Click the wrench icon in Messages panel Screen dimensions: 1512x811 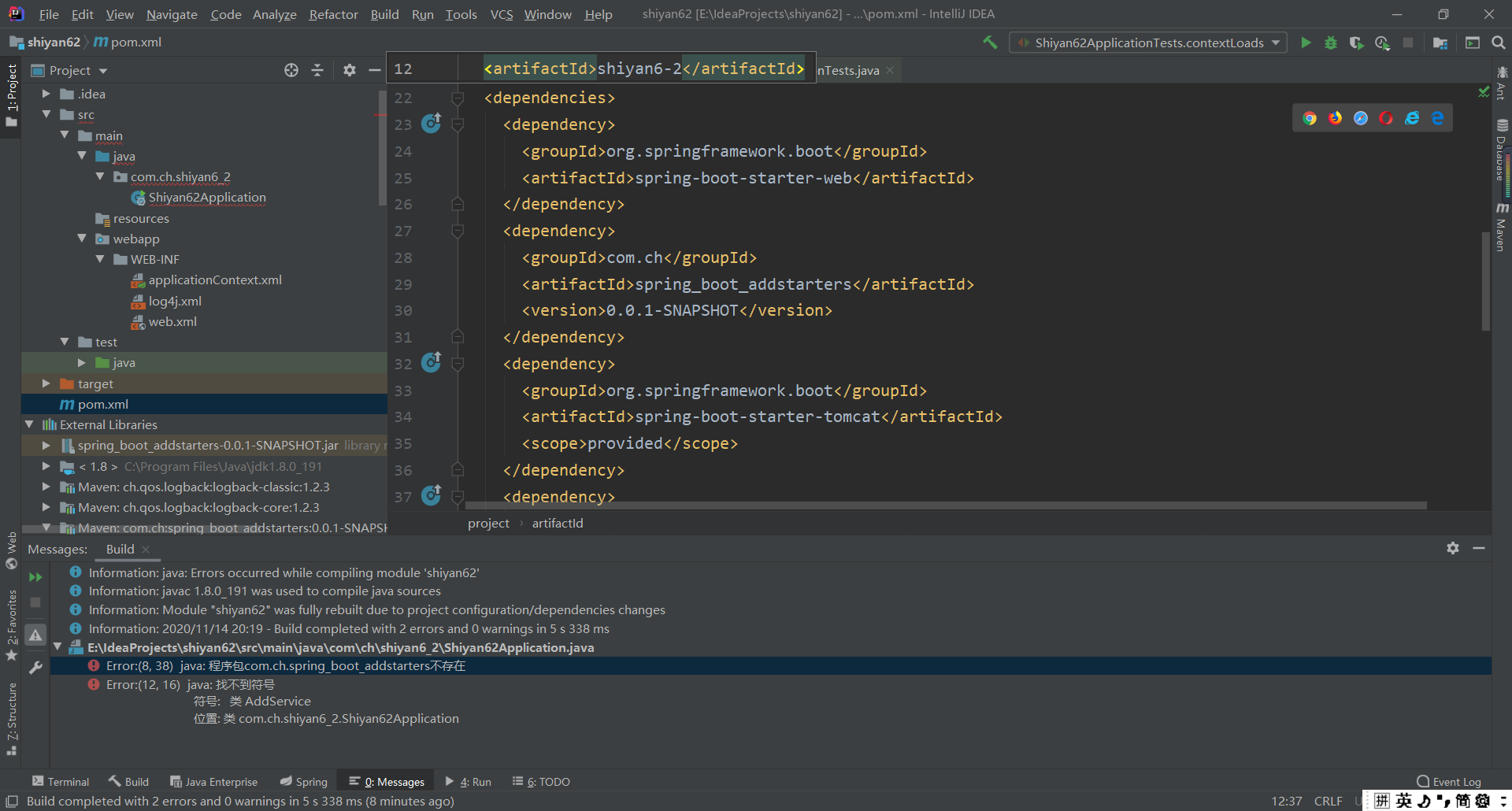point(35,668)
